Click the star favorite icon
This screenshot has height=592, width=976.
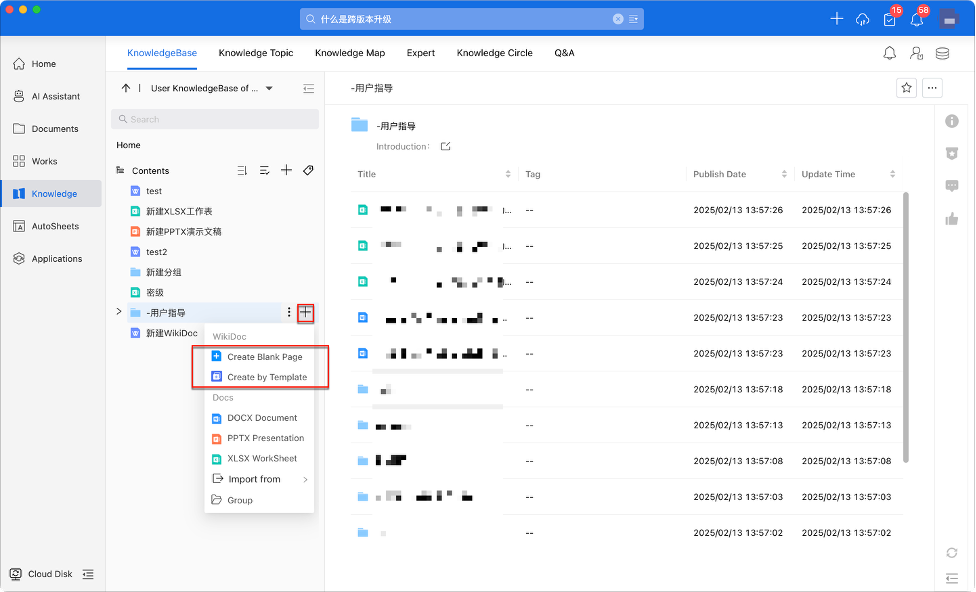[906, 88]
